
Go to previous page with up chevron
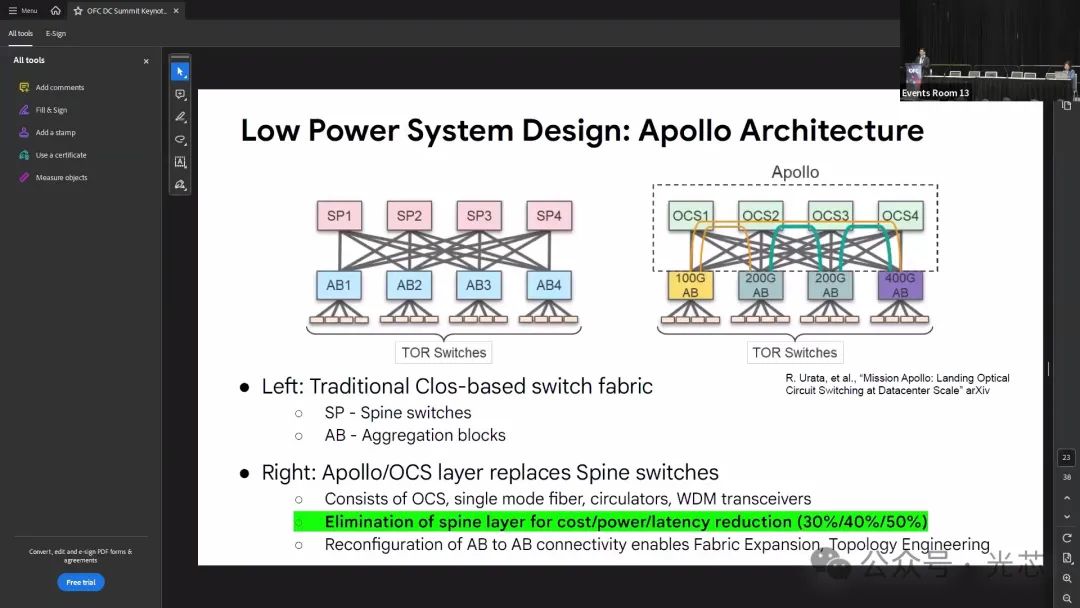pyautogui.click(x=1067, y=498)
